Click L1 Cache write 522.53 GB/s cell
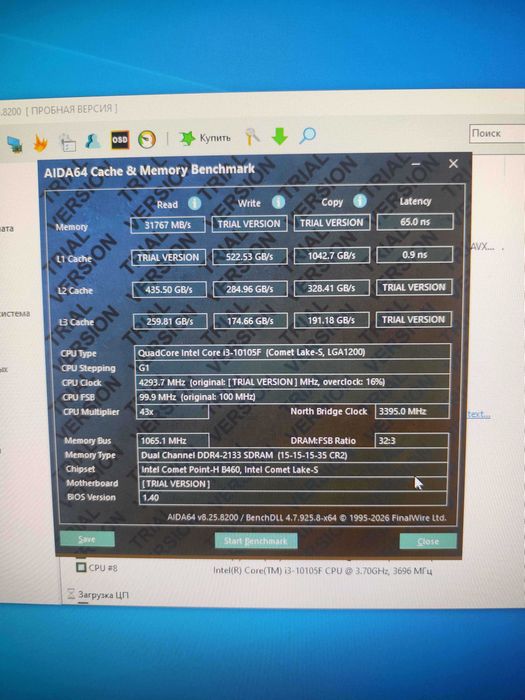Viewport: 525px width, 700px height. click(250, 257)
